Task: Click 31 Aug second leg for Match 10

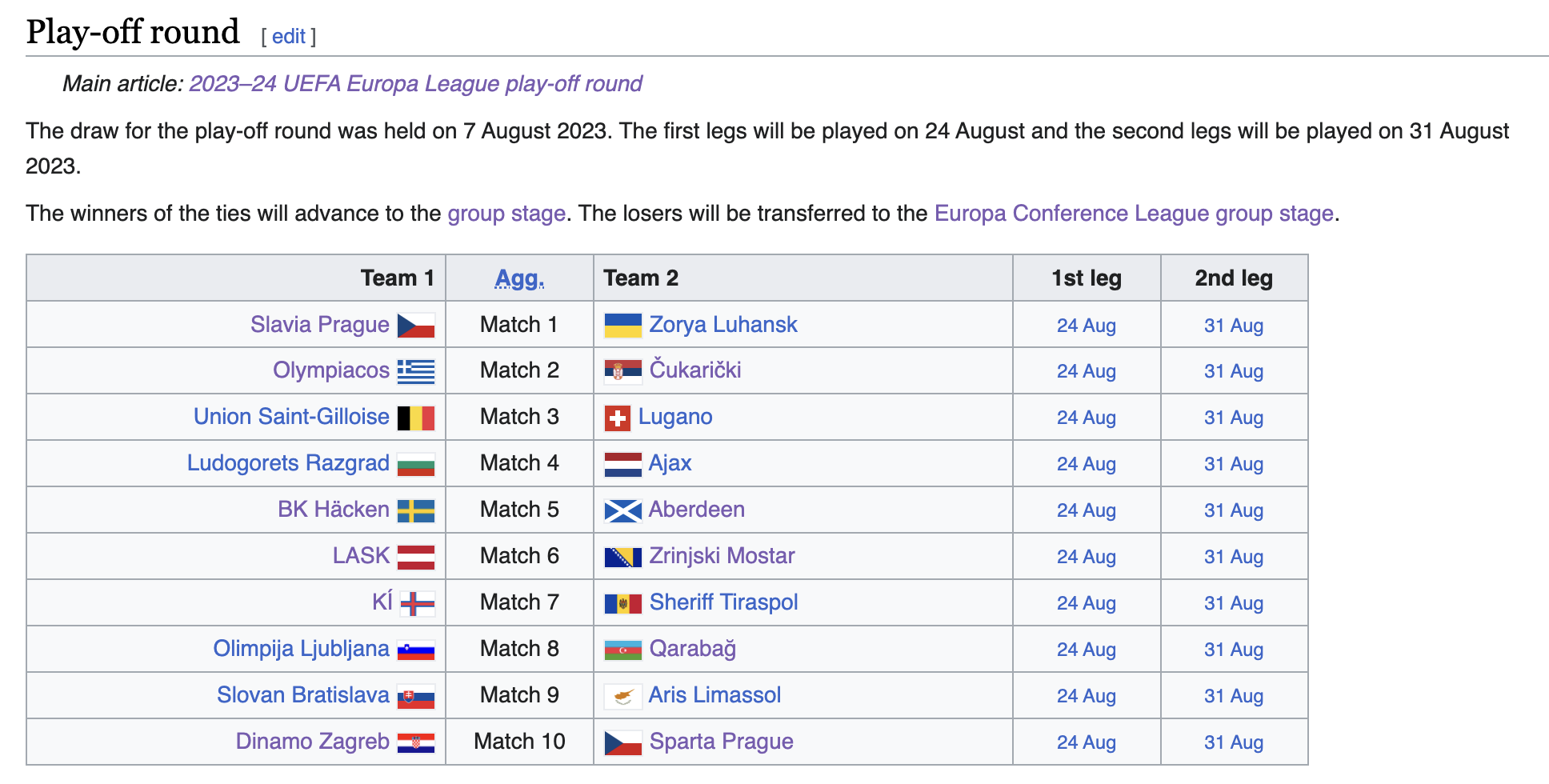Action: 1234,742
